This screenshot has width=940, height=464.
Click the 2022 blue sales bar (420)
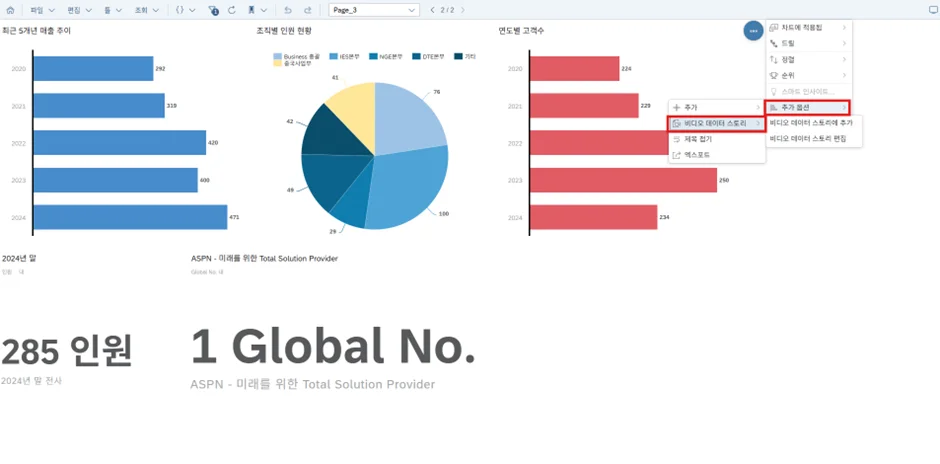click(x=120, y=143)
